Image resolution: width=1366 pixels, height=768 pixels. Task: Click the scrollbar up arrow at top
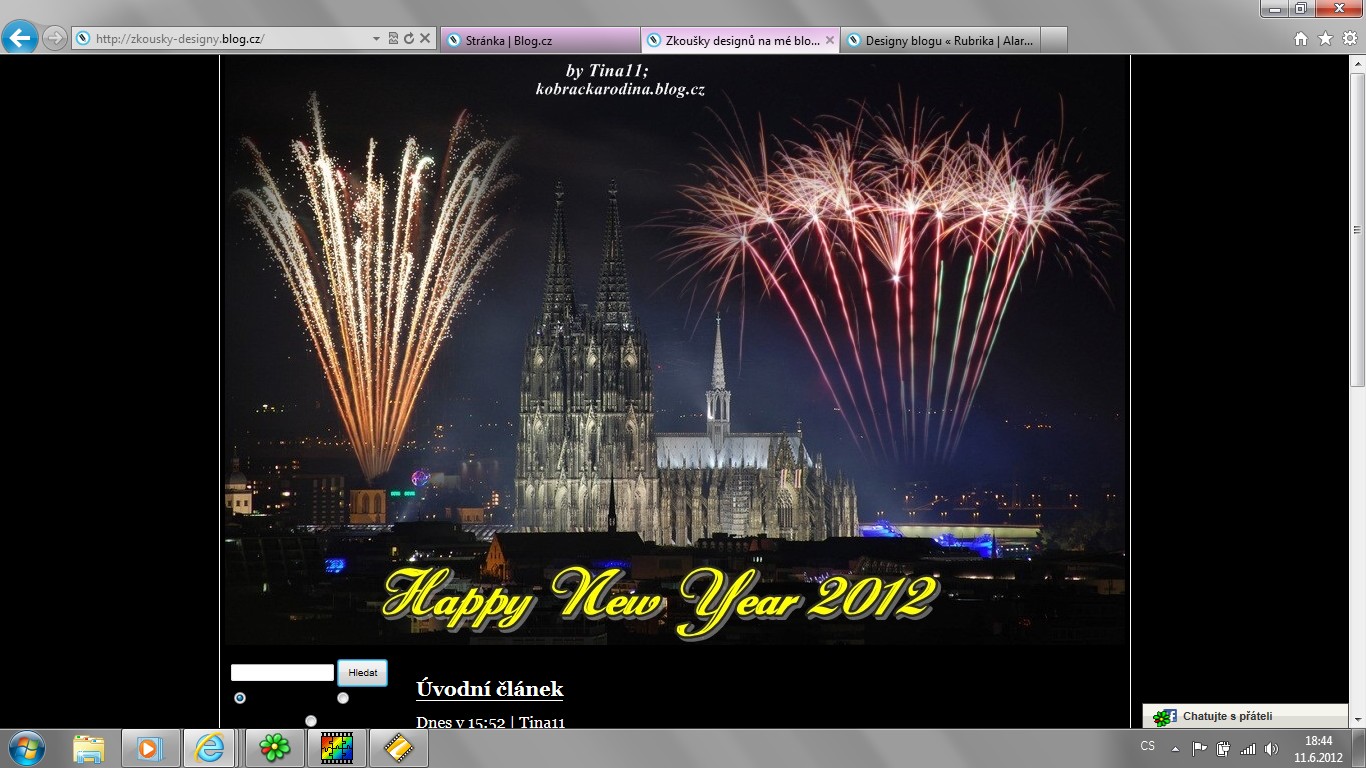[1357, 63]
